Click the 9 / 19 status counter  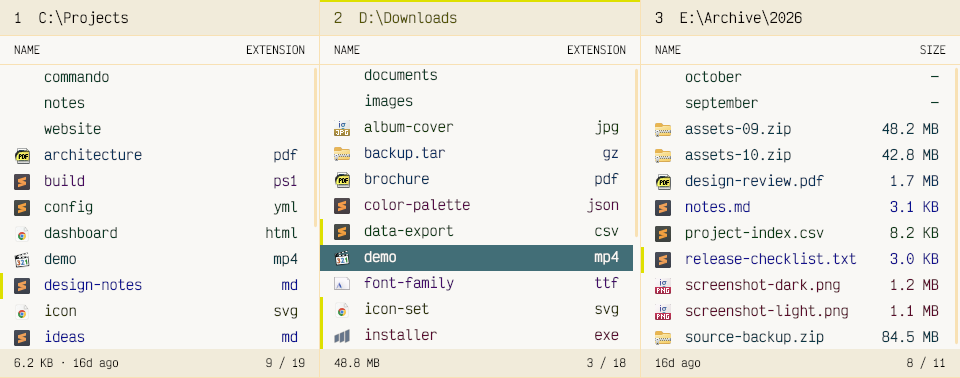tap(285, 363)
